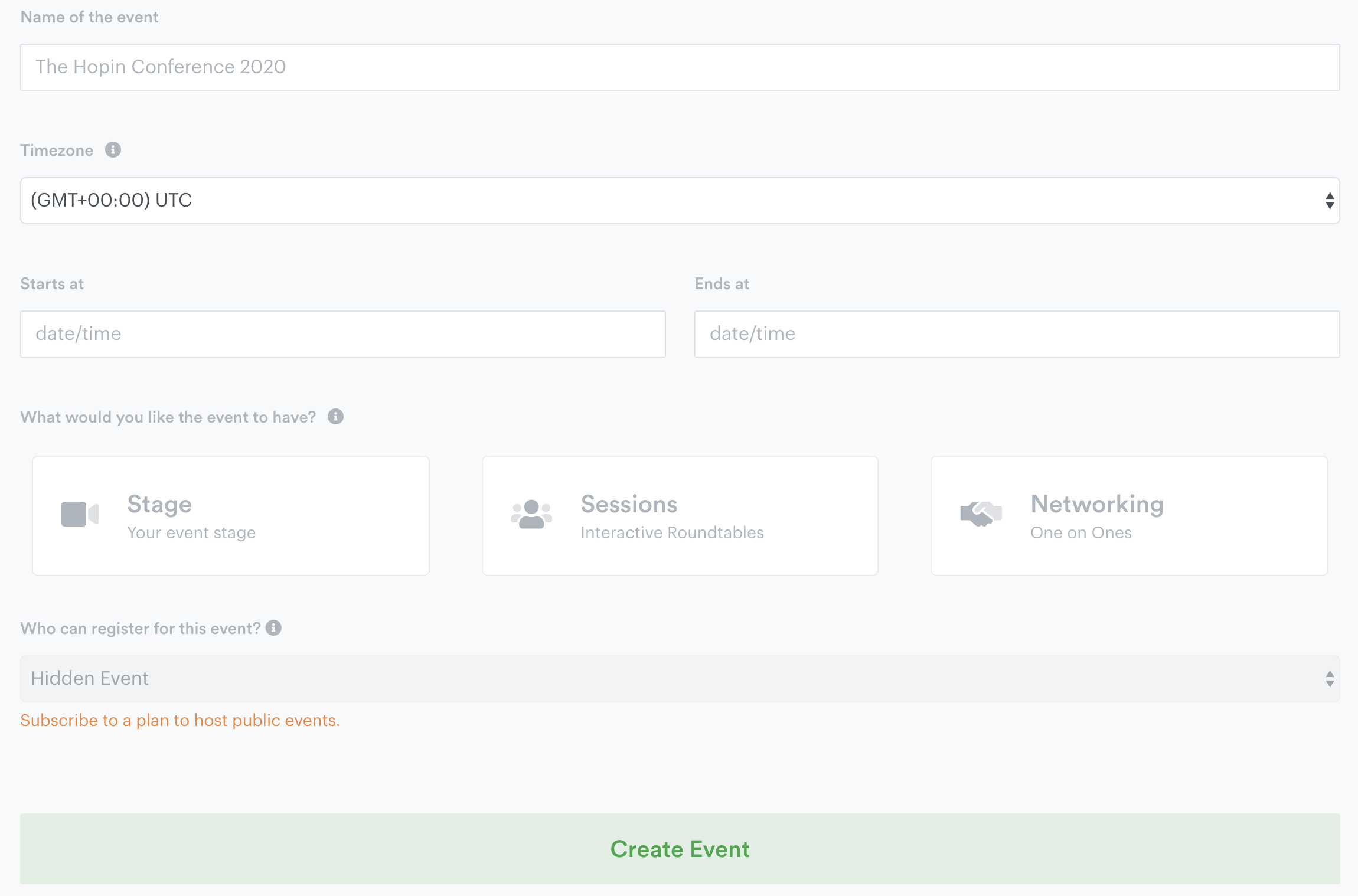Click the "Starts at" label

[52, 284]
